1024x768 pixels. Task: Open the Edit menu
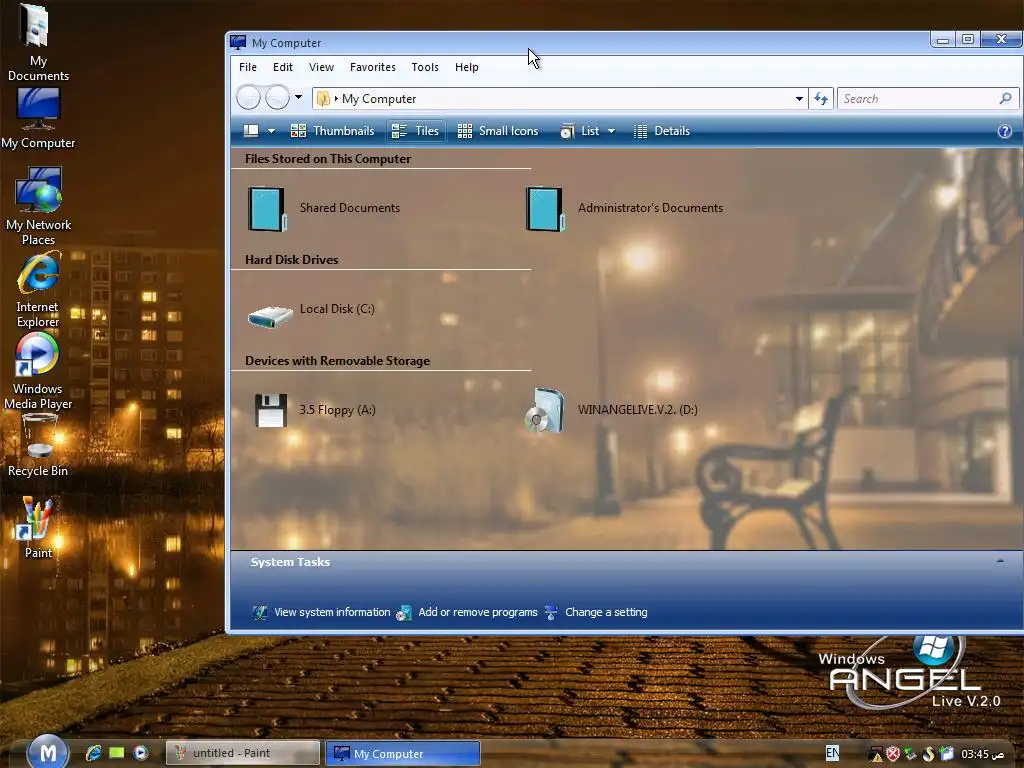point(283,67)
